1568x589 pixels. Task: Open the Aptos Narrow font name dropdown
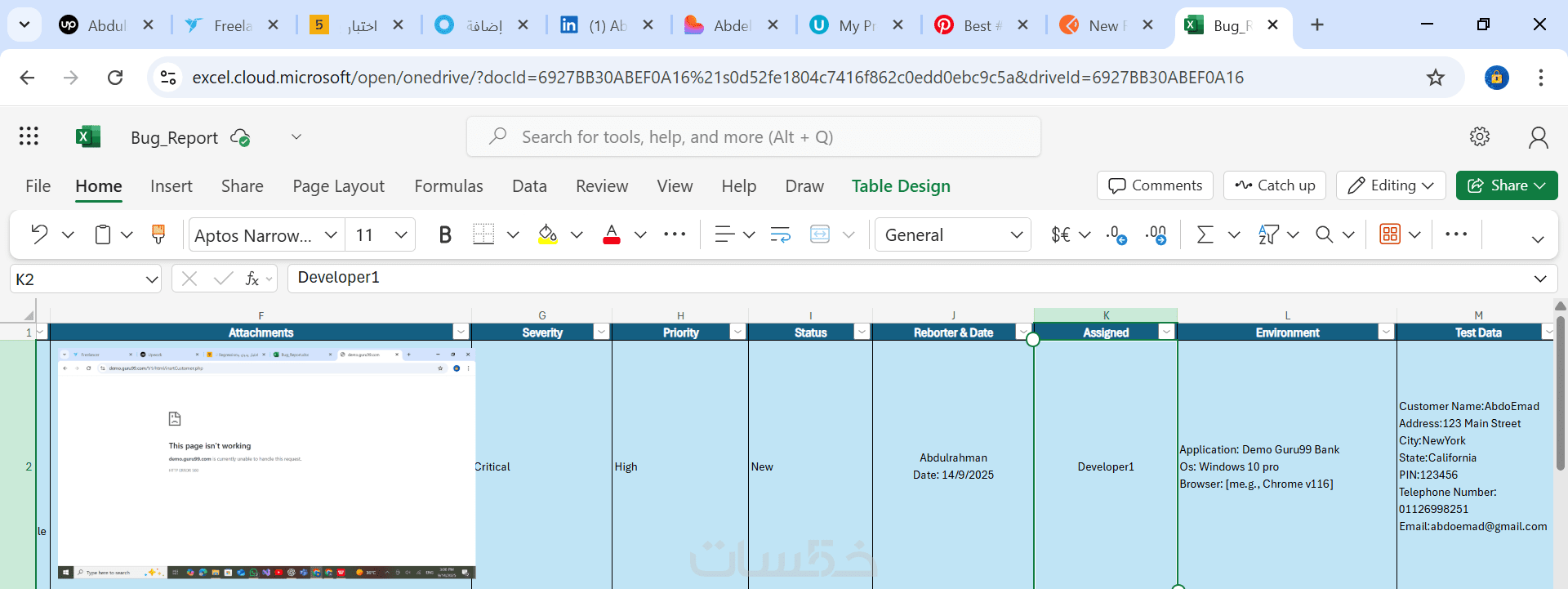[x=331, y=235]
